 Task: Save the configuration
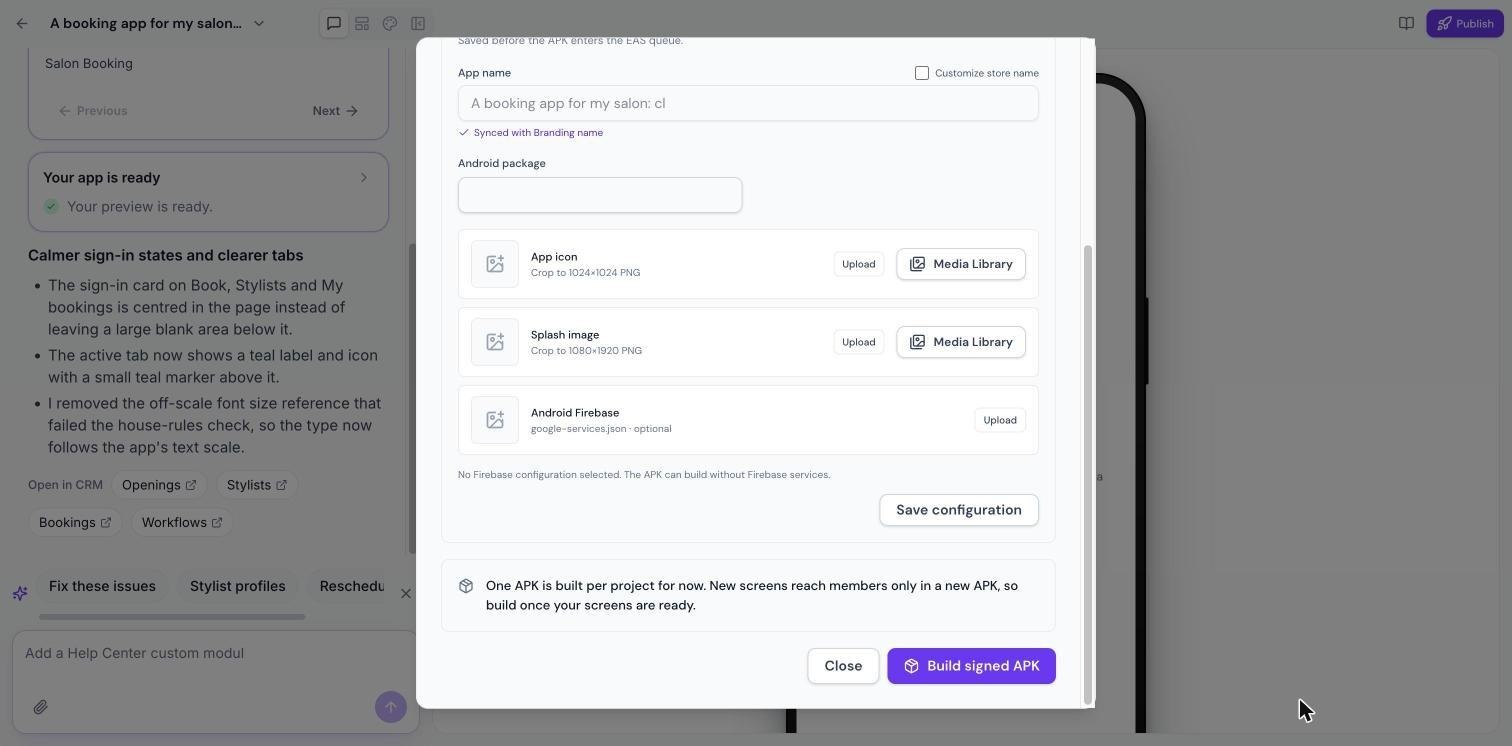(x=959, y=510)
